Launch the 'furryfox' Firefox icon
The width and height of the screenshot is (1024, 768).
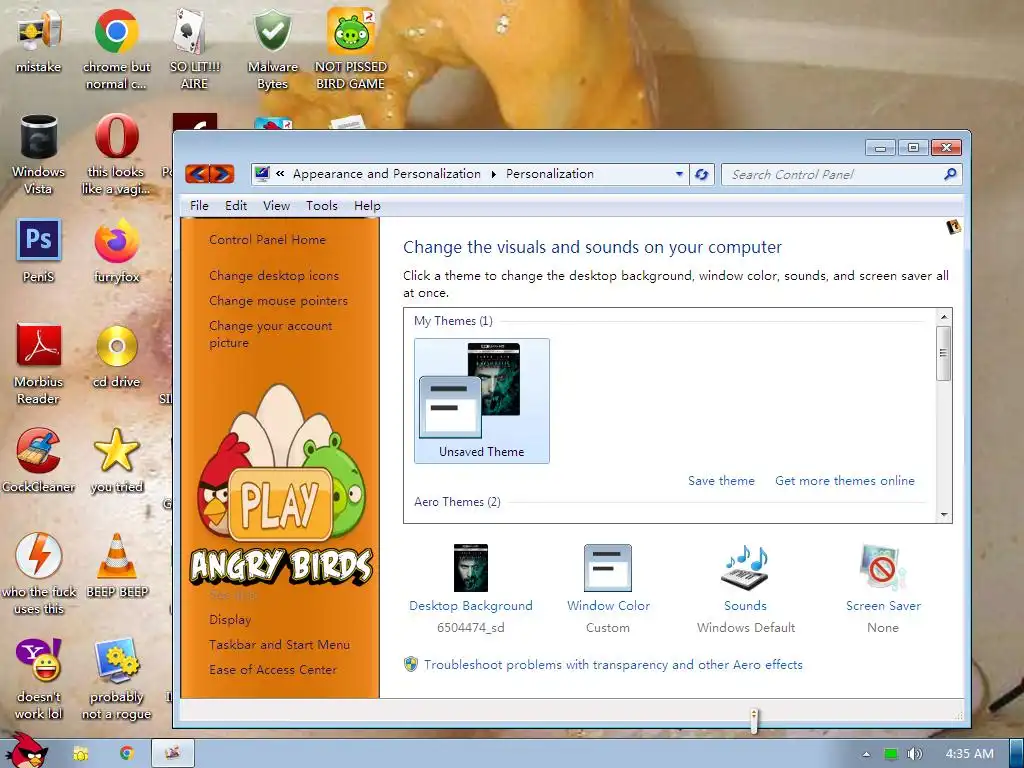pyautogui.click(x=116, y=251)
